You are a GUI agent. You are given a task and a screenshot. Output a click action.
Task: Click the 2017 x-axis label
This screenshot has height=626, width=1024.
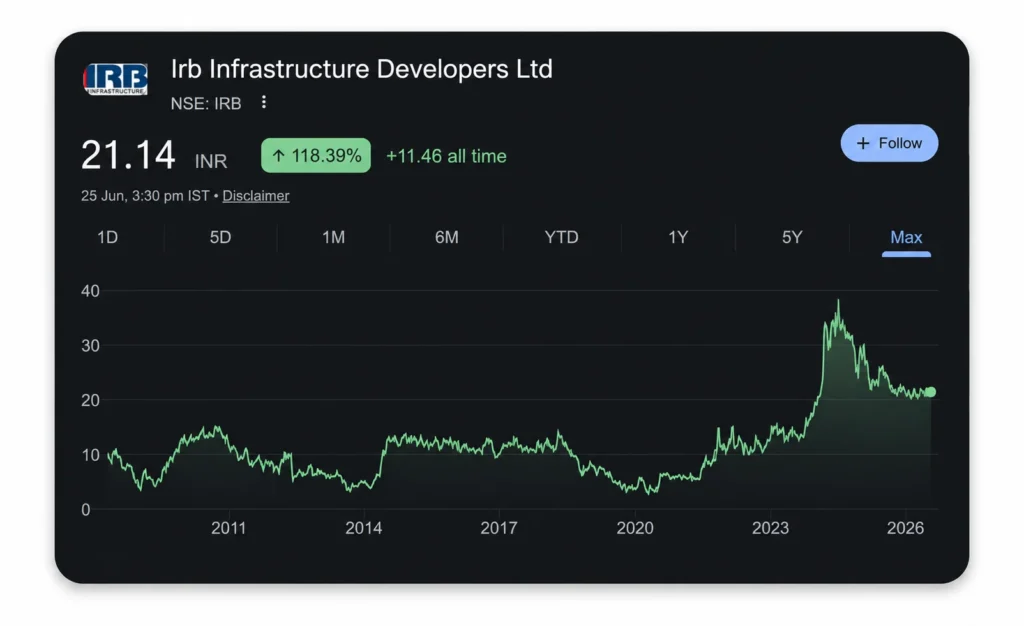point(499,528)
